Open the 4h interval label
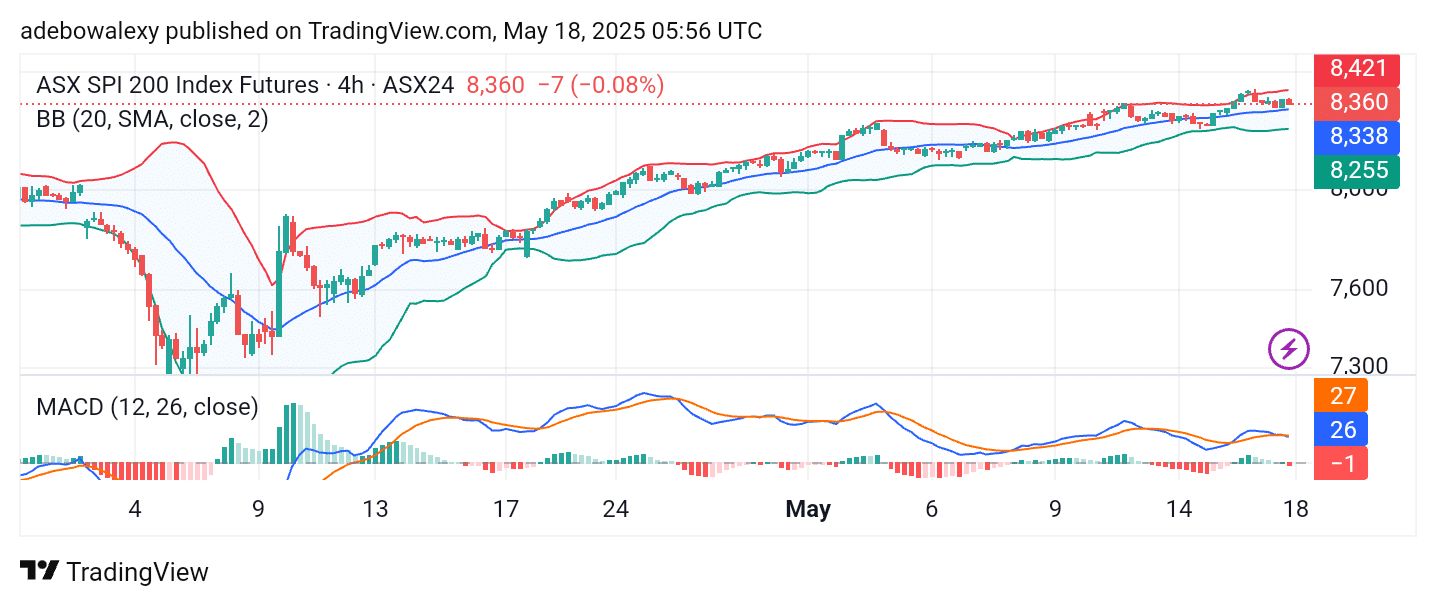1436x606 pixels. pos(350,86)
